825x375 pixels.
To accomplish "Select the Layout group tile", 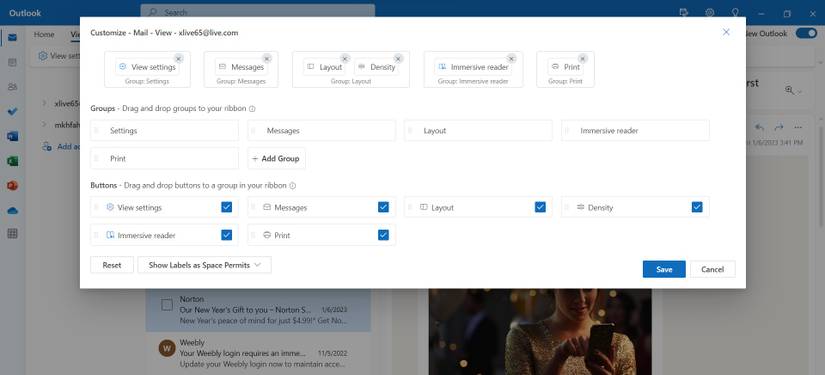I will tap(478, 130).
